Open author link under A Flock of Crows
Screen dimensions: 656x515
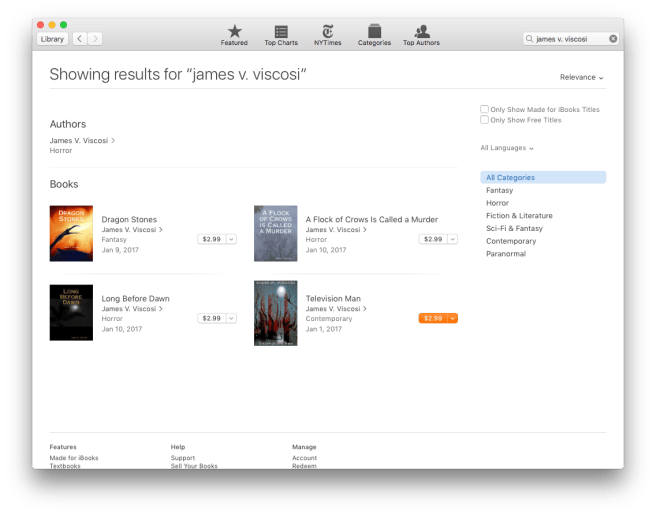pos(336,230)
